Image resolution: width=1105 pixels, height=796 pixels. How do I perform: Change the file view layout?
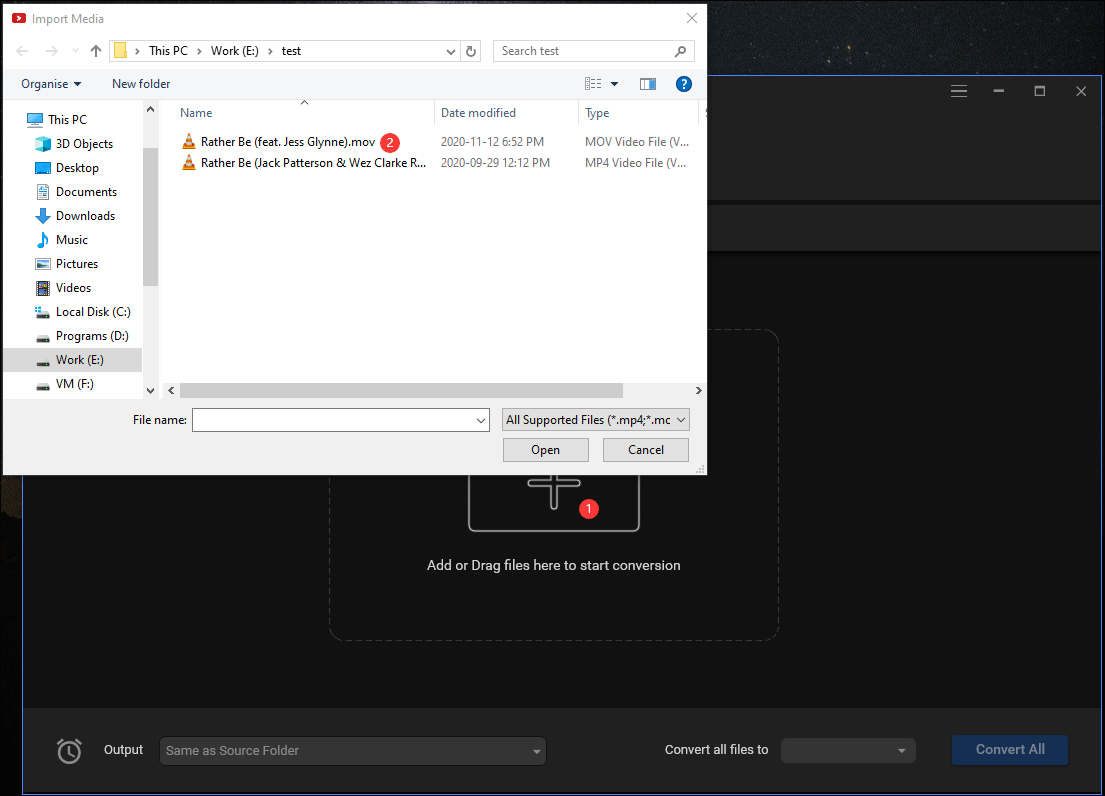(593, 84)
